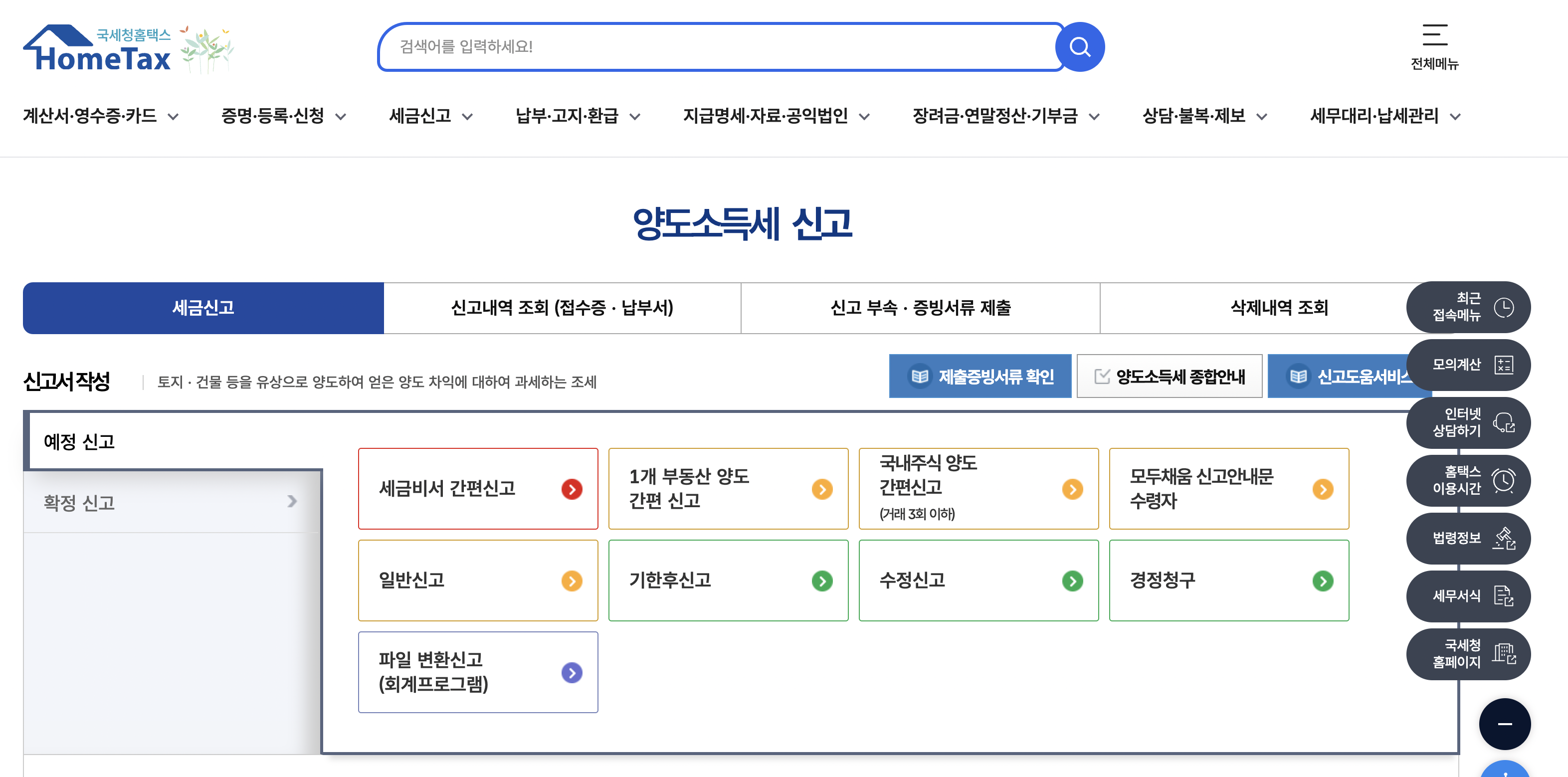This screenshot has width=1568, height=777.
Task: Open 국세청 홈페이지 building side button
Action: click(x=1468, y=653)
